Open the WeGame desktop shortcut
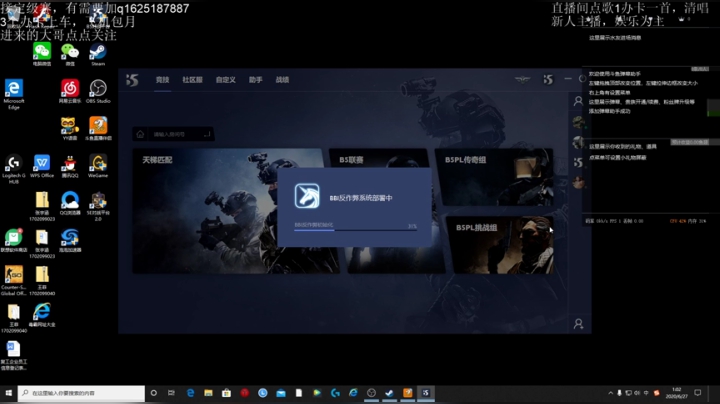The image size is (720, 404). (98, 166)
